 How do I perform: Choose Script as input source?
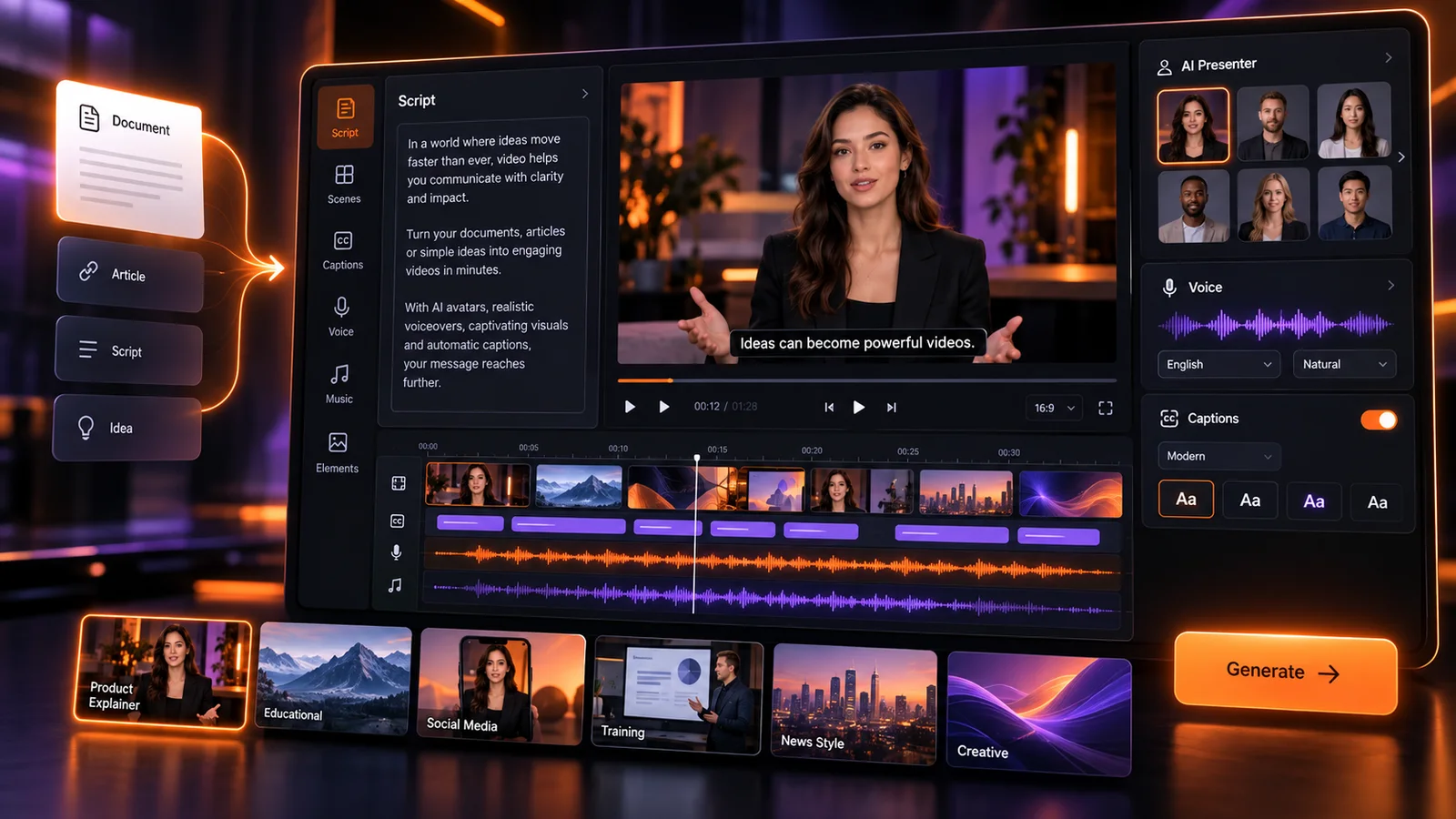tap(129, 350)
